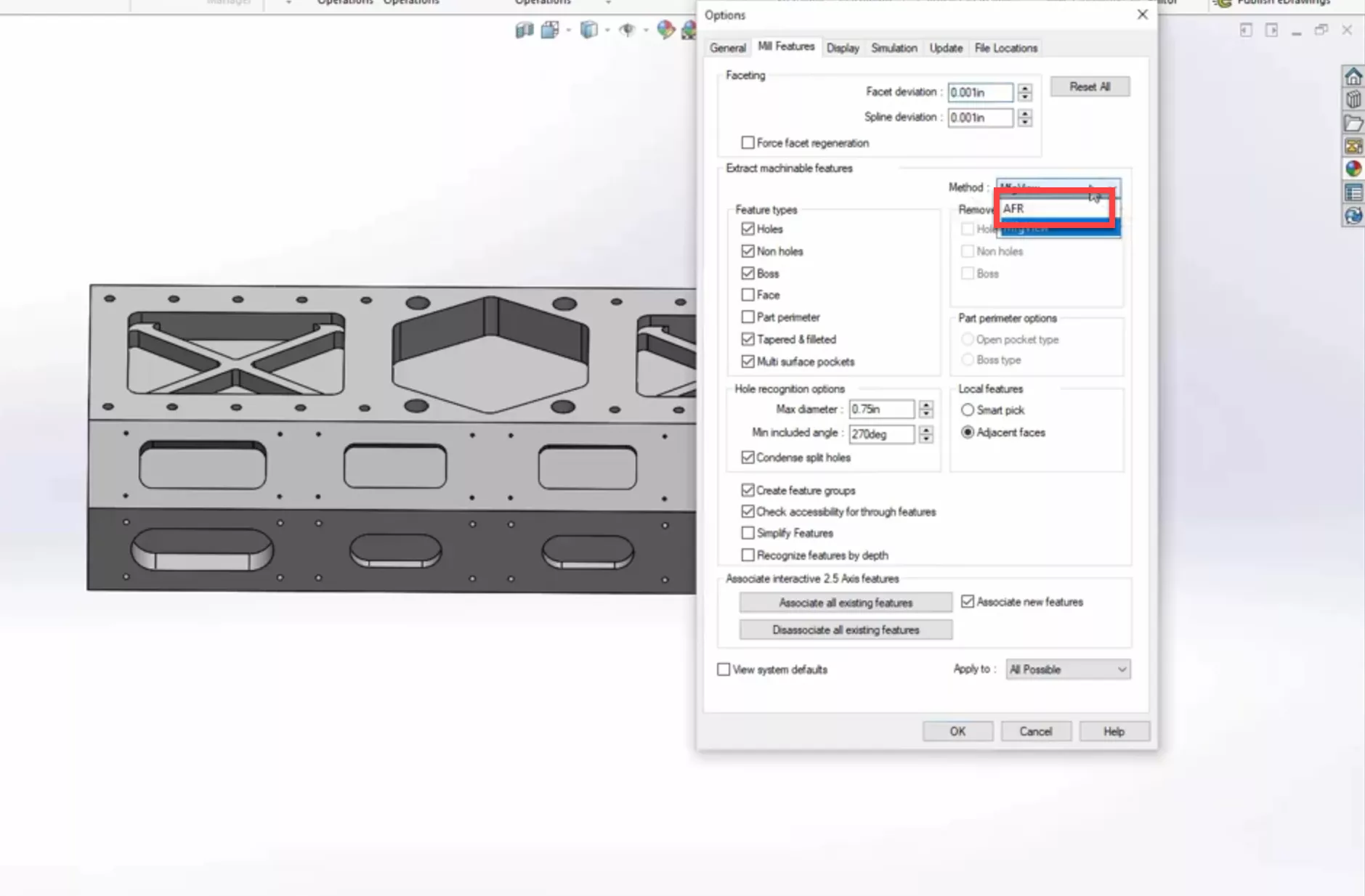Confirm the dialog with OK
Image resolution: width=1365 pixels, height=896 pixels.
957,731
